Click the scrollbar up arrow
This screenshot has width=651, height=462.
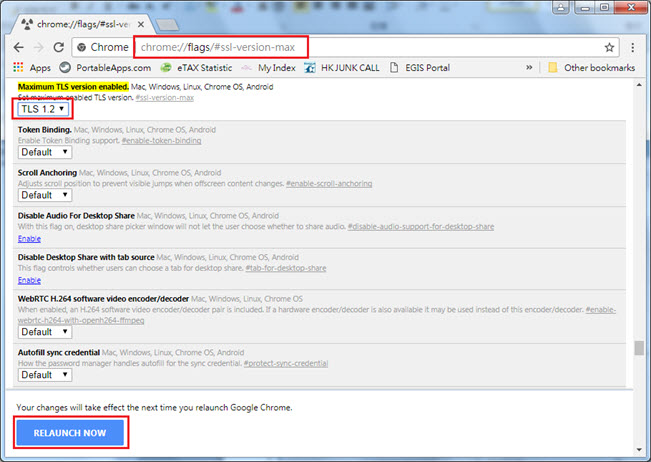tap(639, 85)
